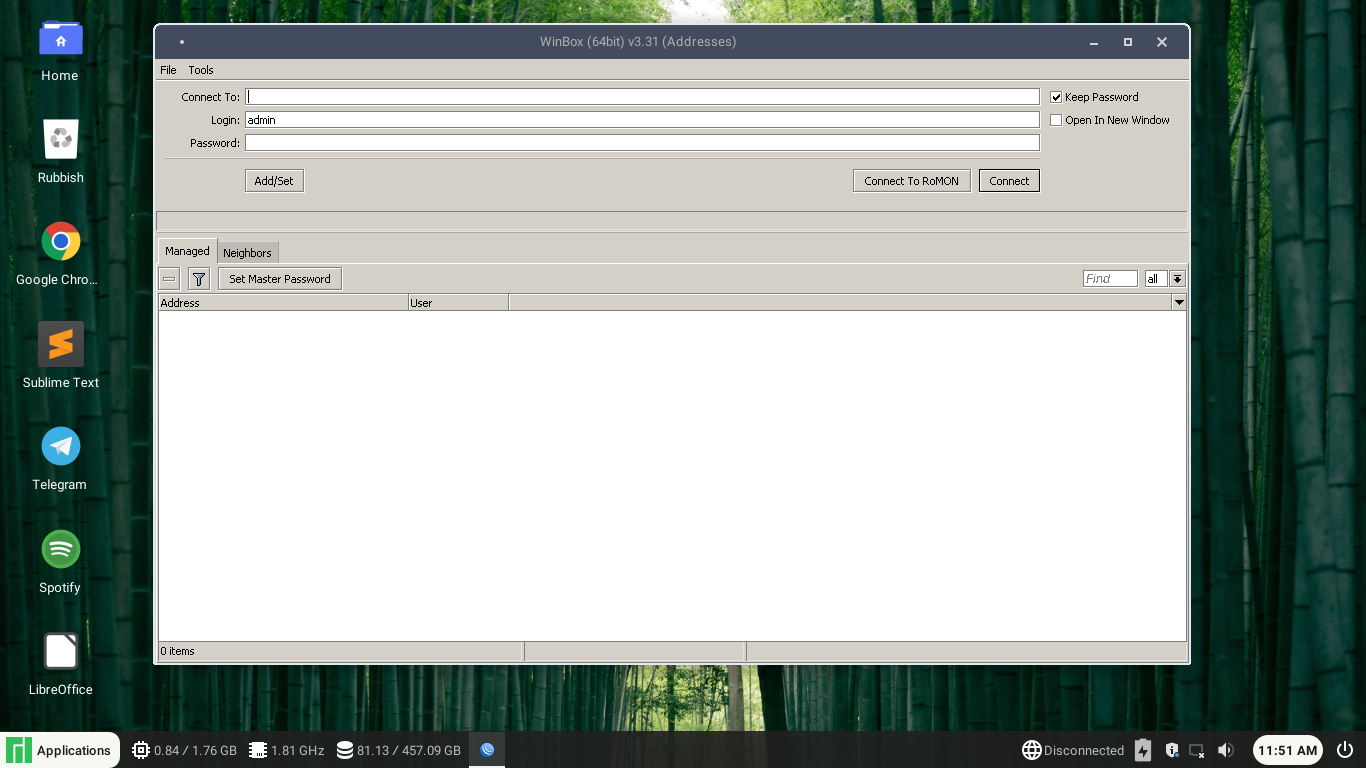Screen dimensions: 1366x768
Task: Open the Tools menu
Action: [201, 70]
